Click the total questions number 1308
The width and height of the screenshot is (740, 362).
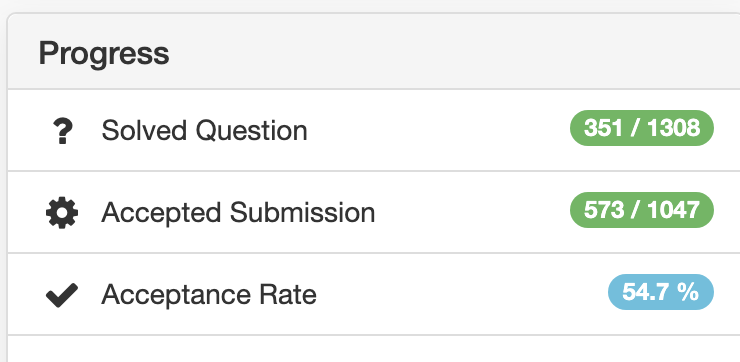point(674,128)
